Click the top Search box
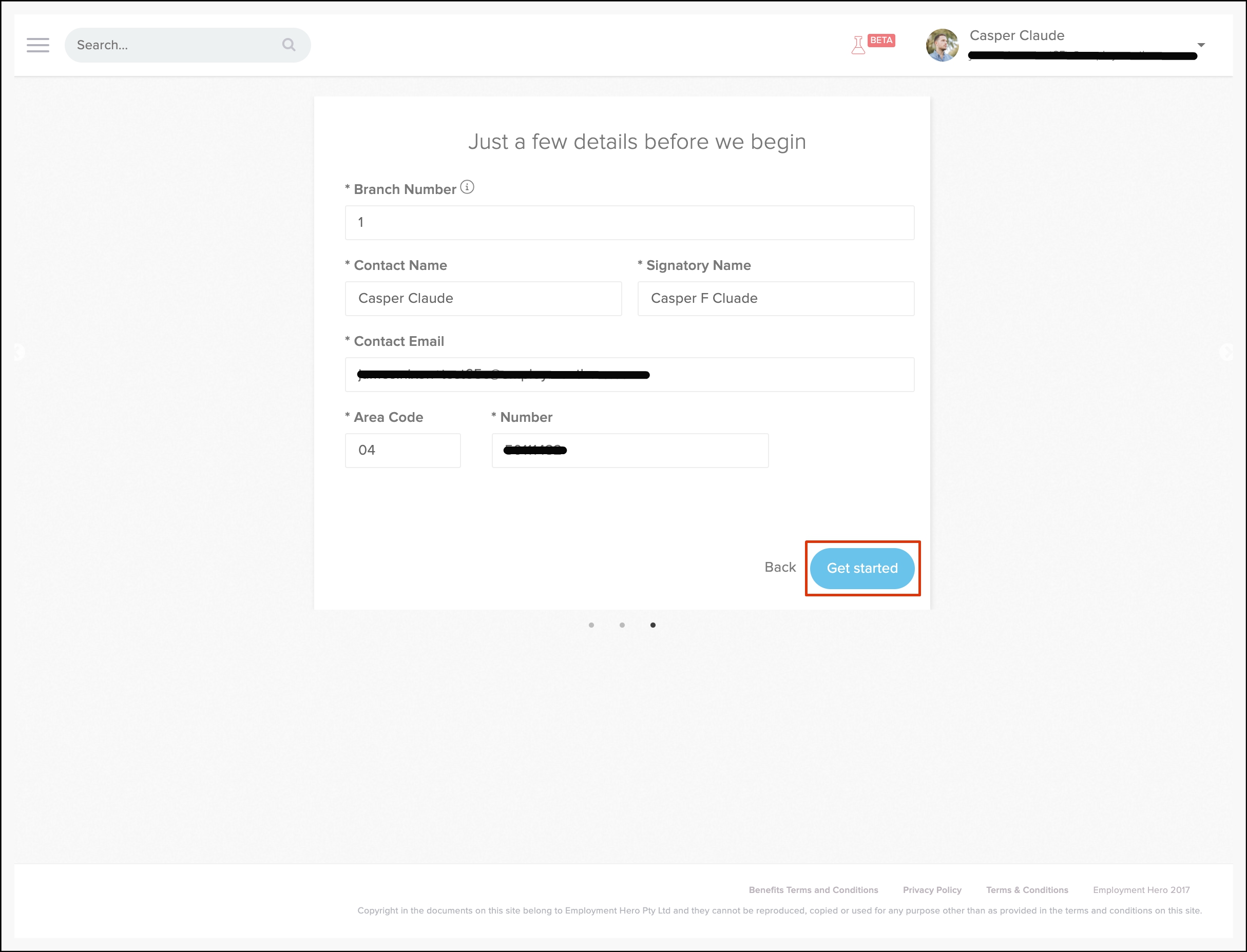This screenshot has width=1247, height=952. [x=176, y=45]
